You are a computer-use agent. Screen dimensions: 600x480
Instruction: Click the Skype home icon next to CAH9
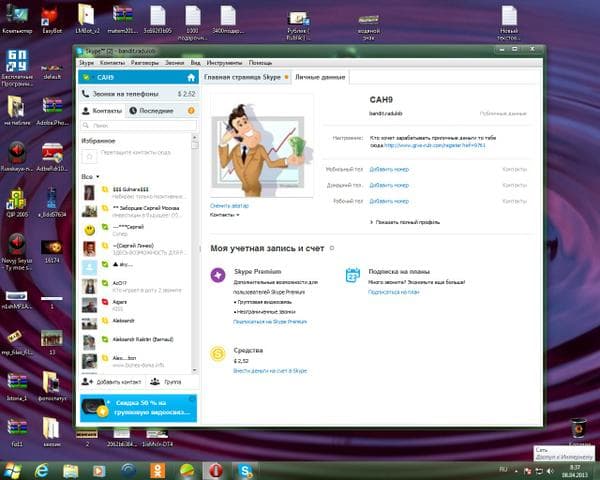click(191, 78)
